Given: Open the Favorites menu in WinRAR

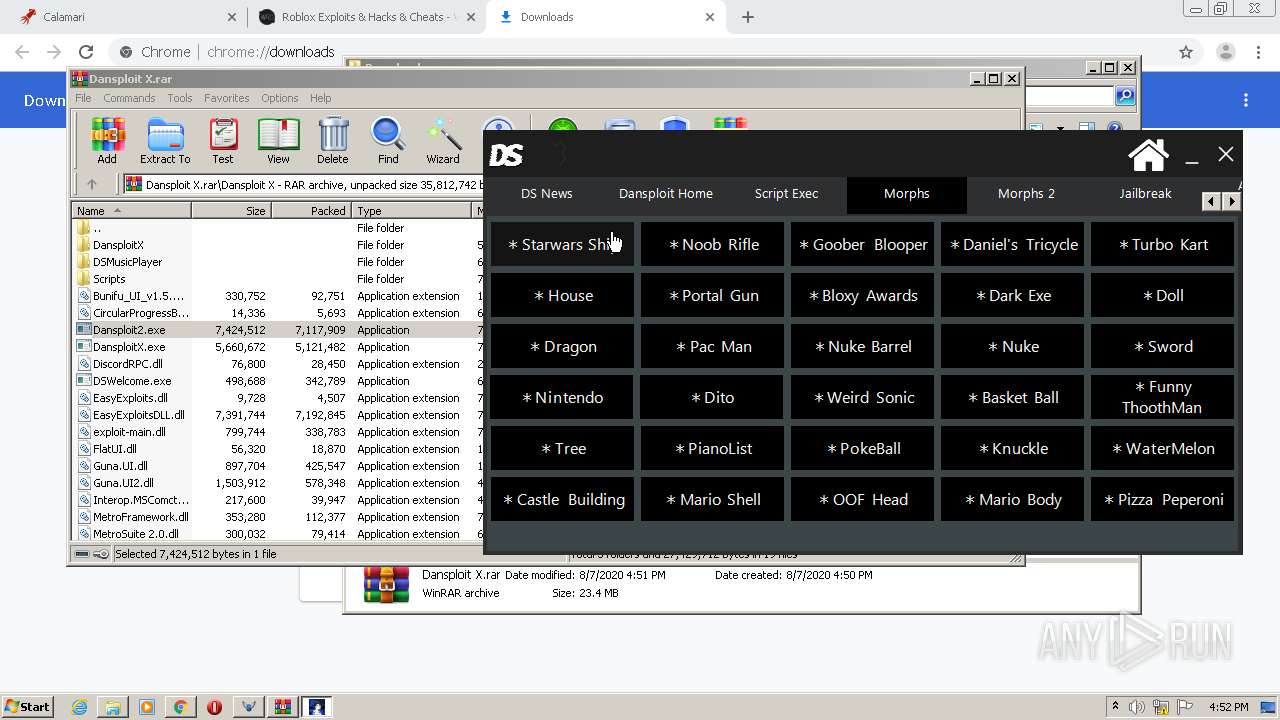Looking at the screenshot, I should pos(227,98).
